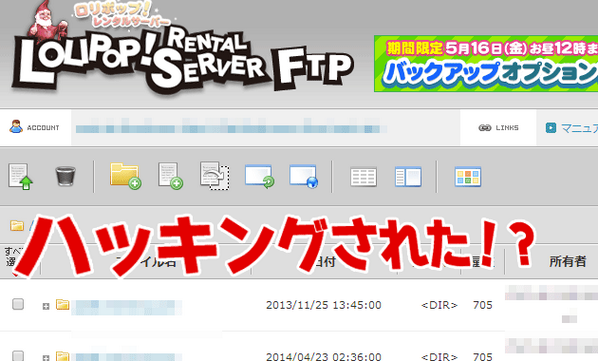Create a new folder with folder-plus icon
This screenshot has height=361, width=598.
click(x=125, y=176)
